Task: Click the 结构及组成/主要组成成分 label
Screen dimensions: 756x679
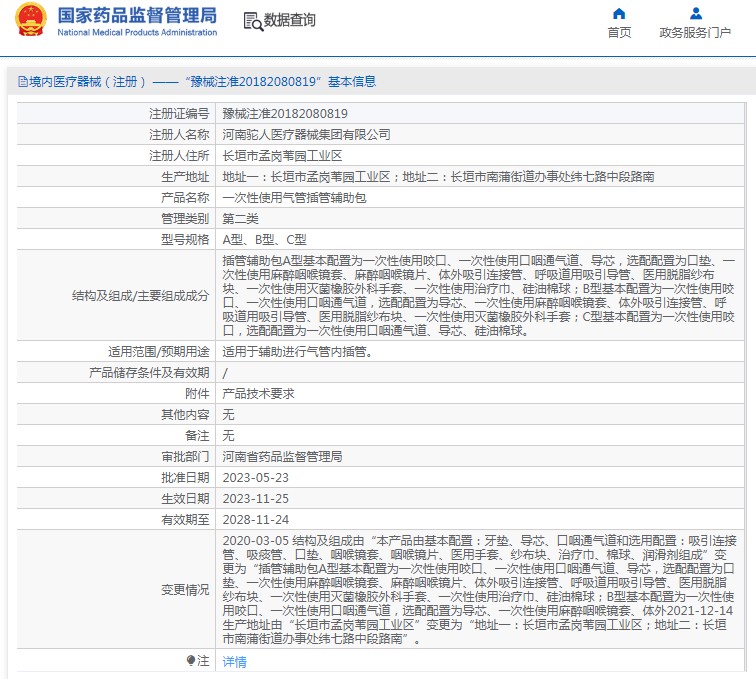Action: (x=141, y=295)
